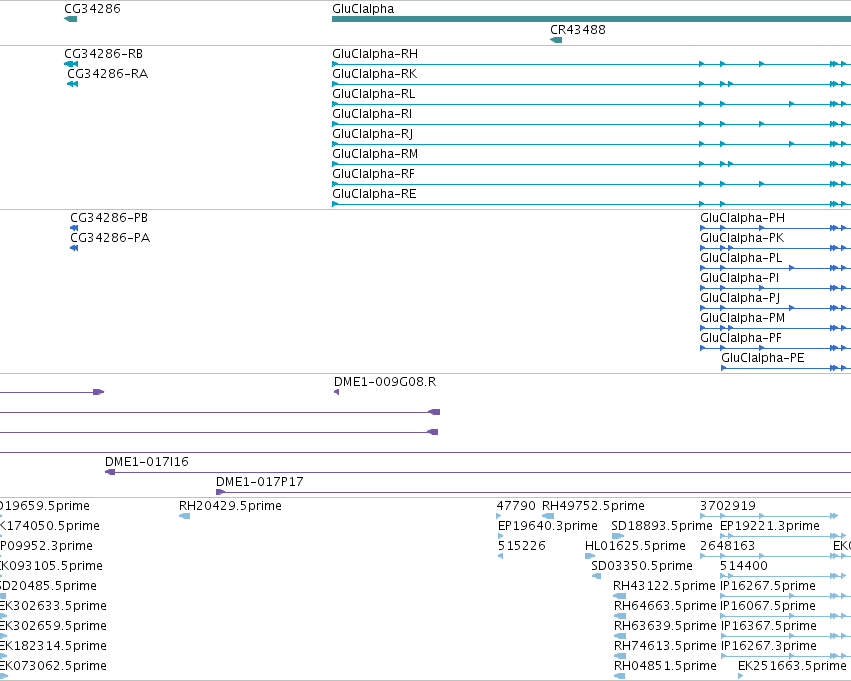Viewport: 851px width, 681px height.
Task: Select the RH64663.5prime EST label
Action: [x=665, y=606]
